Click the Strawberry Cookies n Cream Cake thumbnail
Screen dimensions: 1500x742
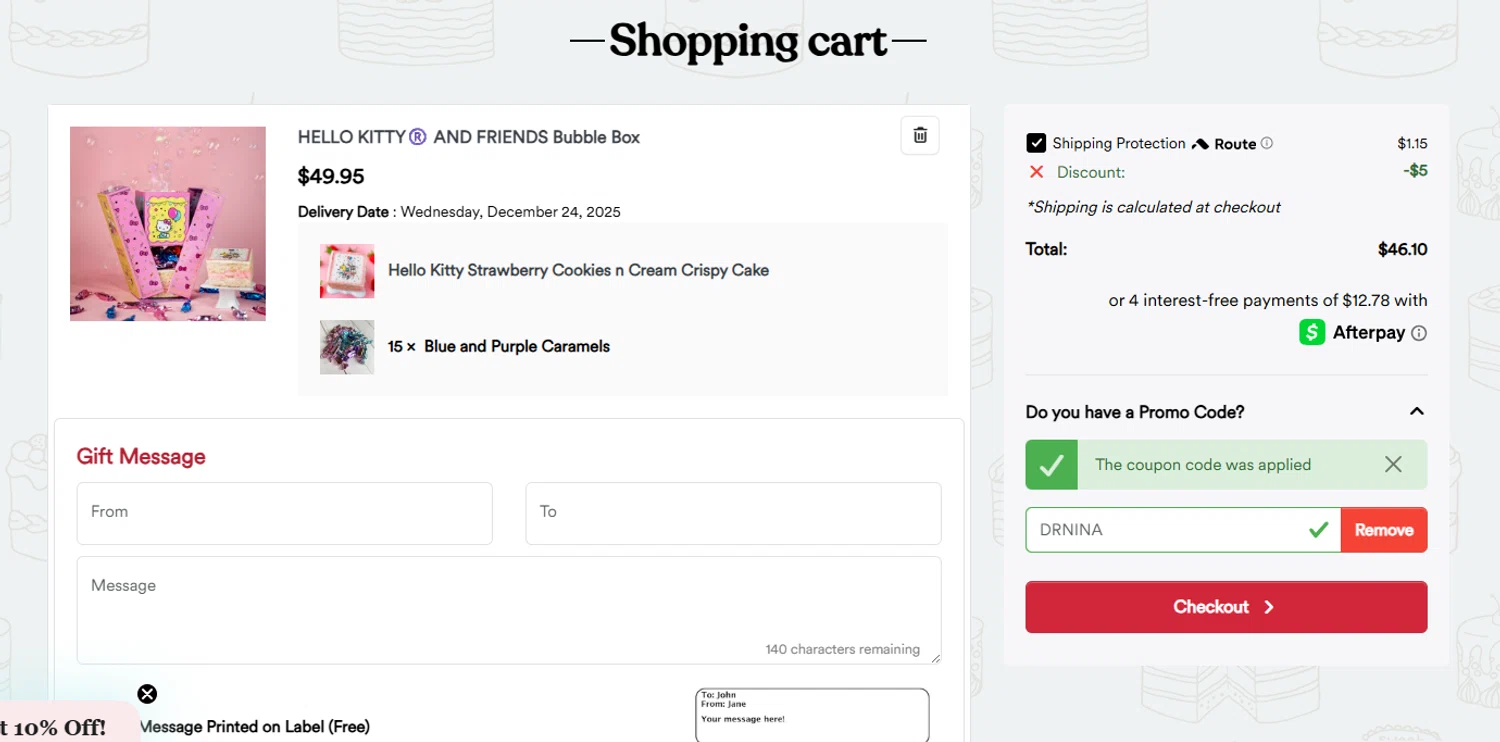pyautogui.click(x=347, y=271)
